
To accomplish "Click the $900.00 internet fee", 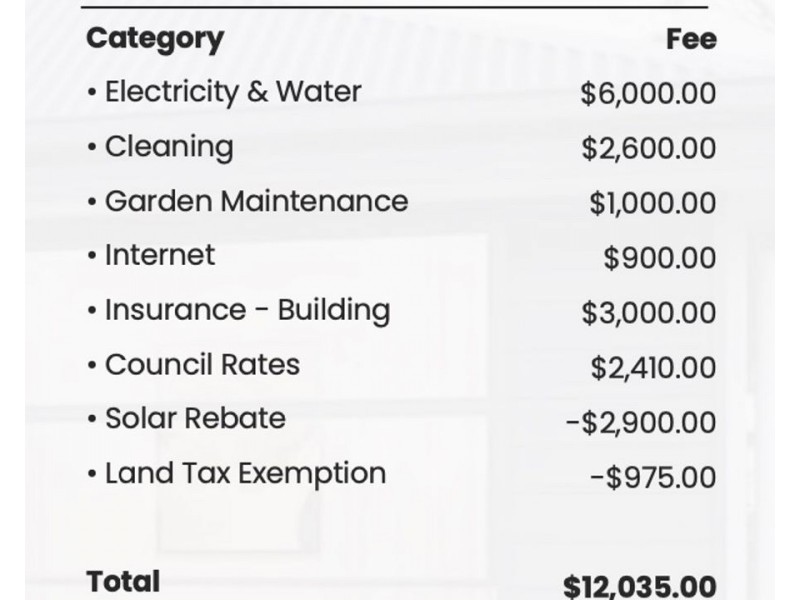I will click(x=660, y=258).
